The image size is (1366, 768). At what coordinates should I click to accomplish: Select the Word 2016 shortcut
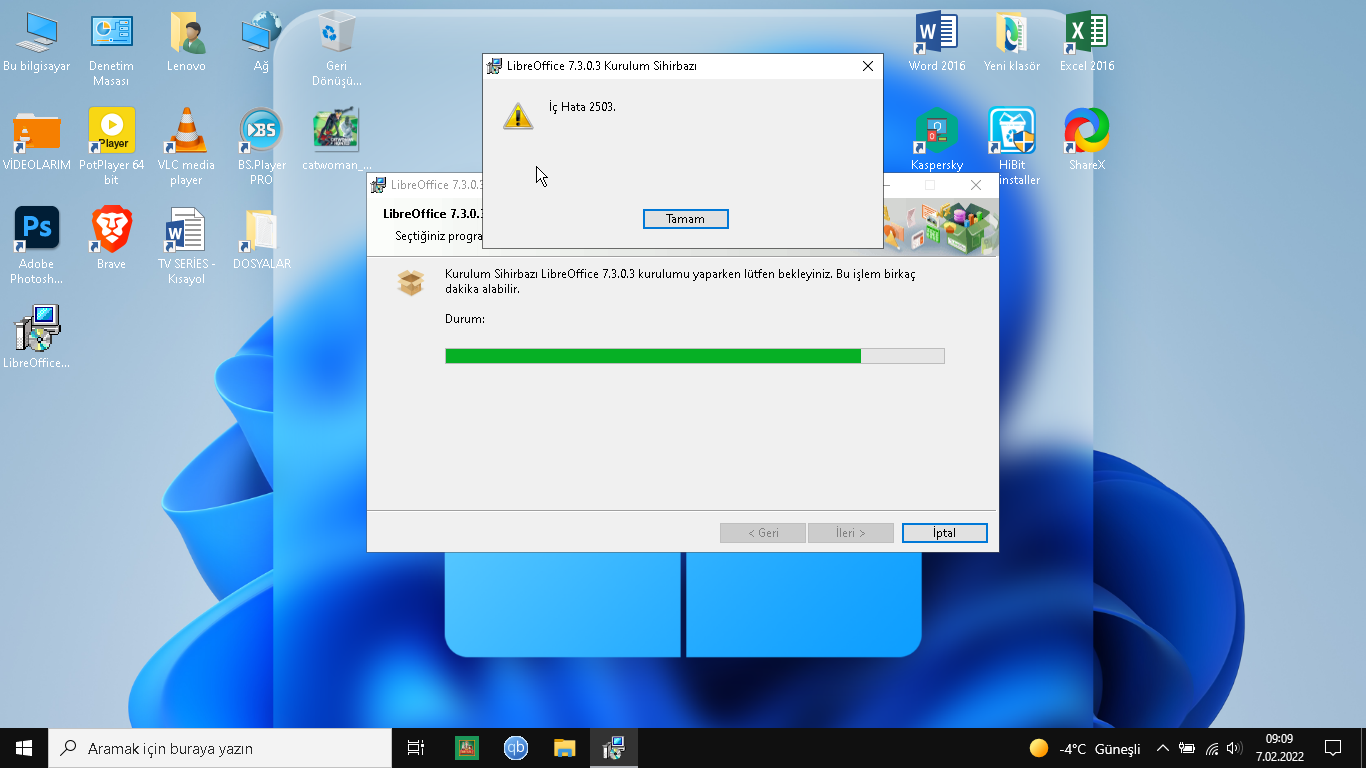[937, 44]
